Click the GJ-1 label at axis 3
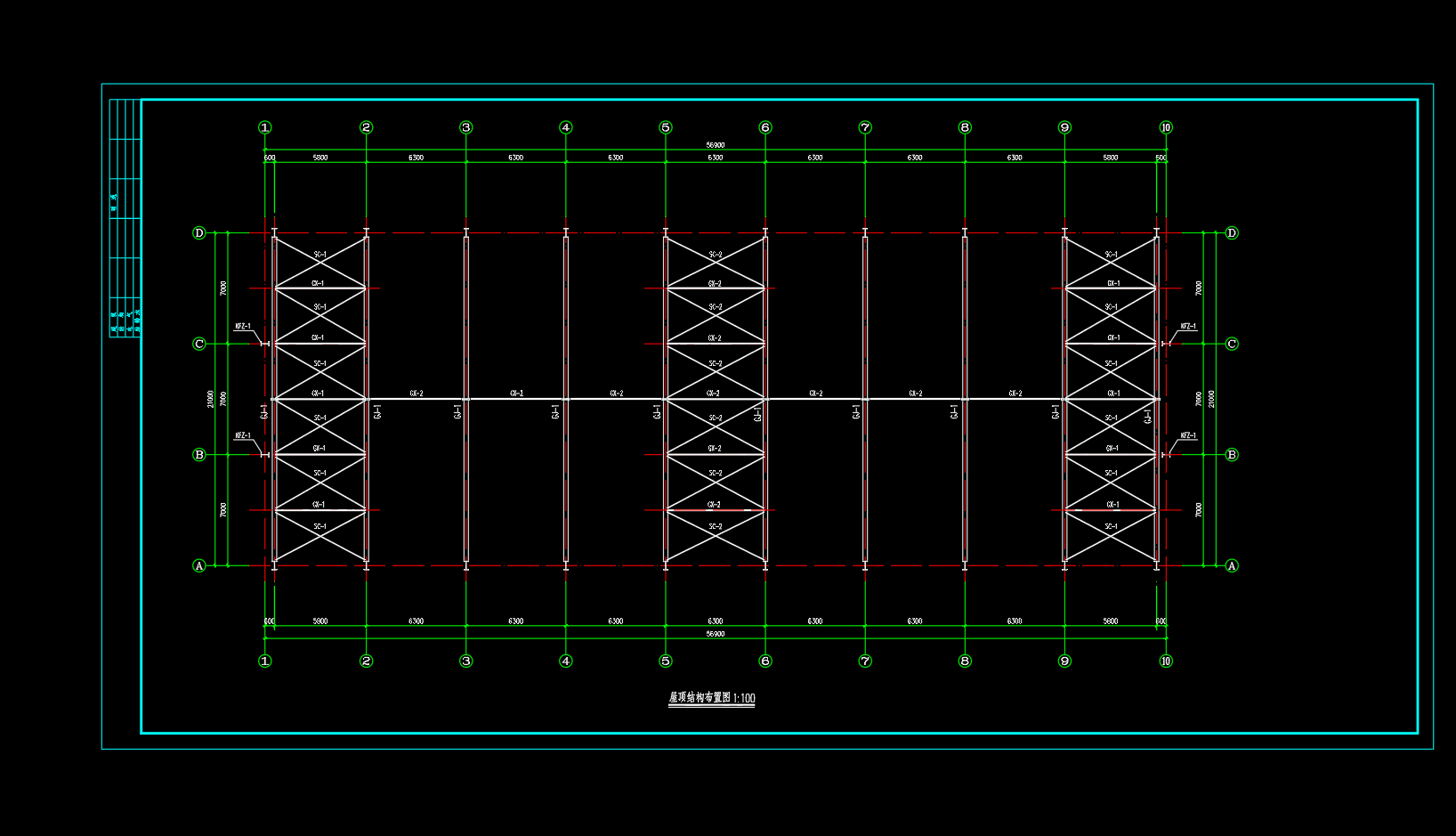The height and width of the screenshot is (836, 1456). [457, 412]
